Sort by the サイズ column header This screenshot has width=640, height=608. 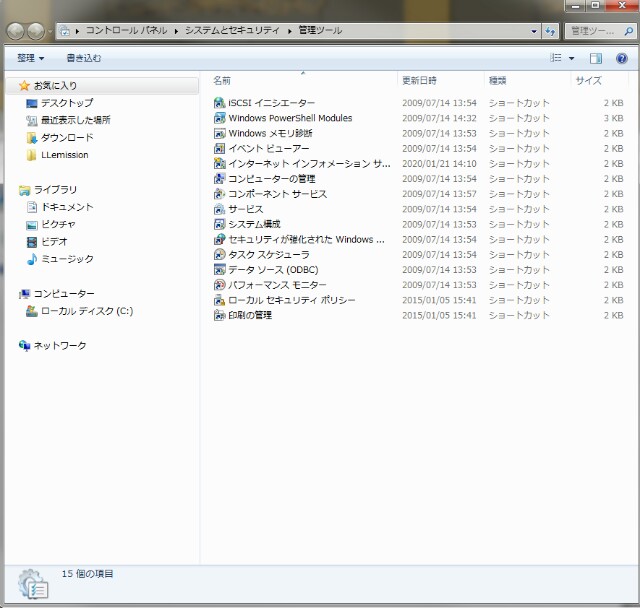[588, 81]
